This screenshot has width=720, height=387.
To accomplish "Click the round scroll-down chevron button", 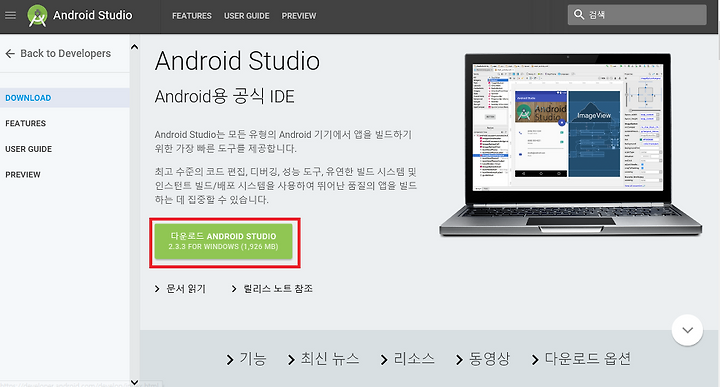I will coord(687,330).
